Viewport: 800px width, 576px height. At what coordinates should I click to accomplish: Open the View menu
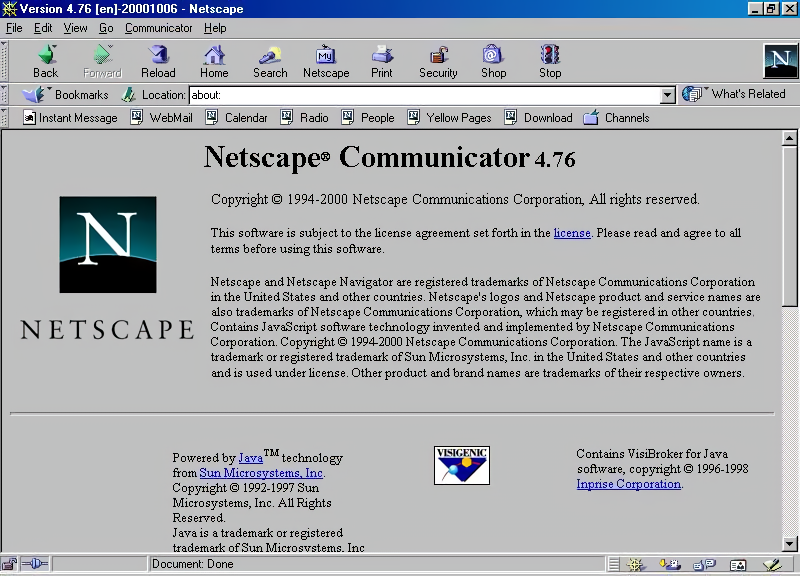pyautogui.click(x=76, y=28)
